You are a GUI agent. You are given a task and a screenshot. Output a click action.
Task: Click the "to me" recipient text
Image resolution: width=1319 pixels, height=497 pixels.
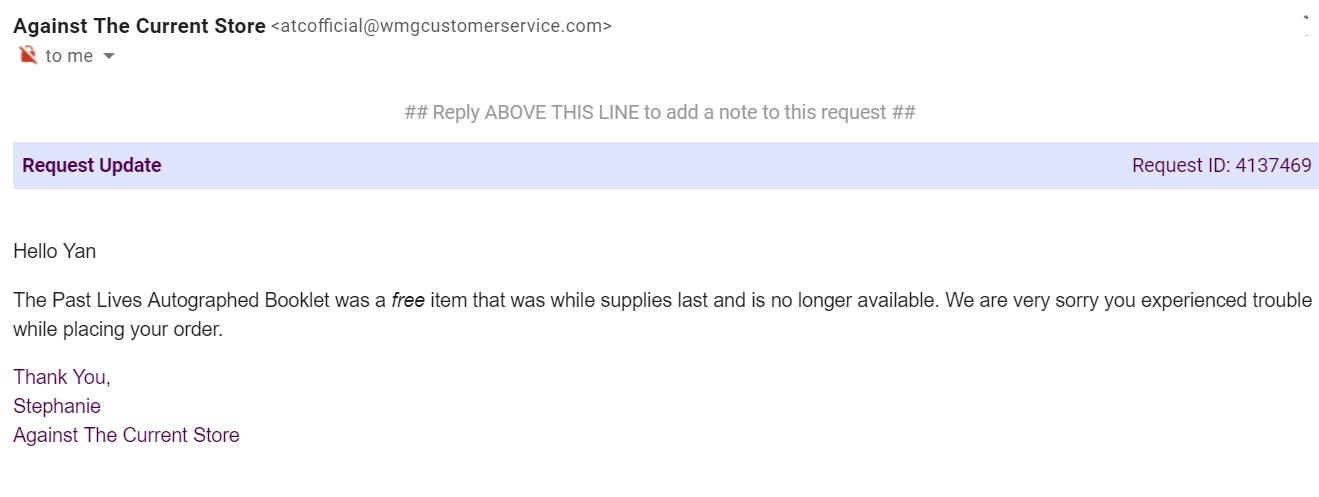pyautogui.click(x=69, y=56)
